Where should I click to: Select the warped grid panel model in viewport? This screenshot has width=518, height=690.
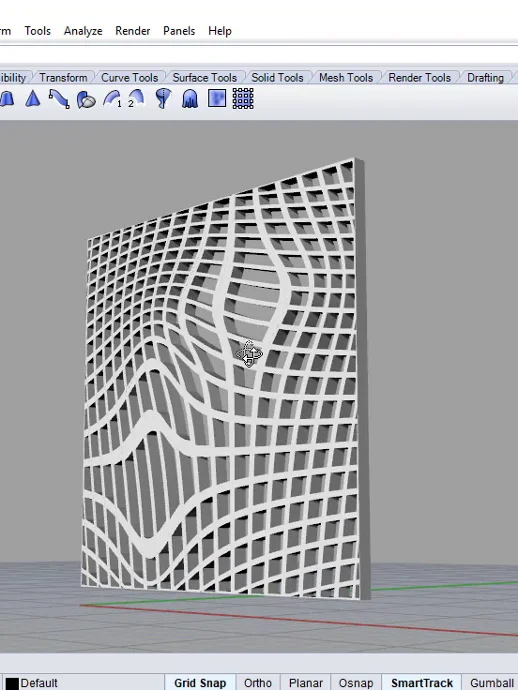[x=224, y=378]
